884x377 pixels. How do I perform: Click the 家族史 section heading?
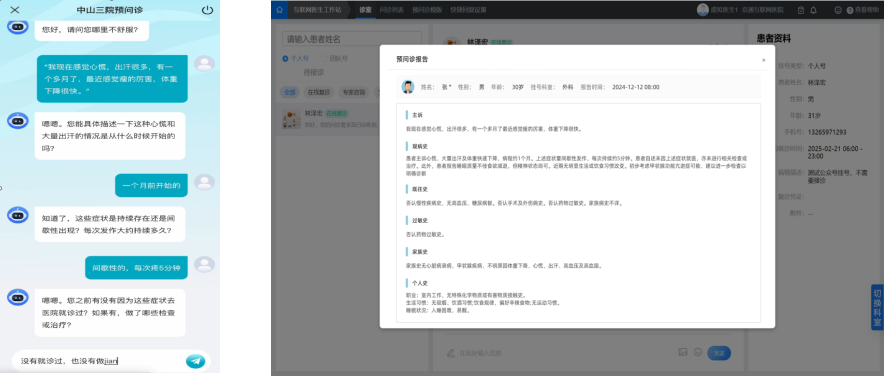pyautogui.click(x=420, y=251)
